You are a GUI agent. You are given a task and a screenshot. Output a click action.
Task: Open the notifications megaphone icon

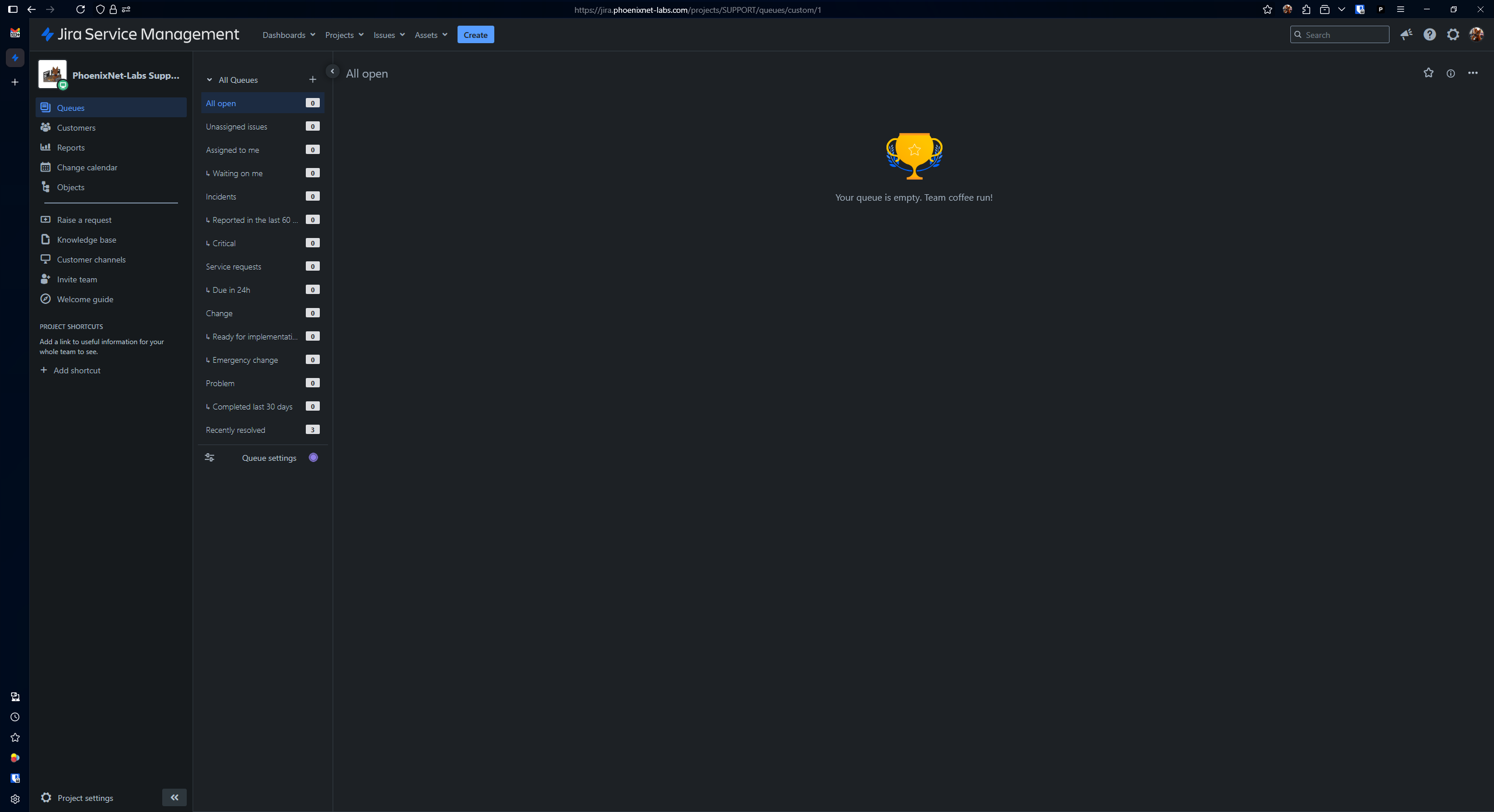point(1406,34)
